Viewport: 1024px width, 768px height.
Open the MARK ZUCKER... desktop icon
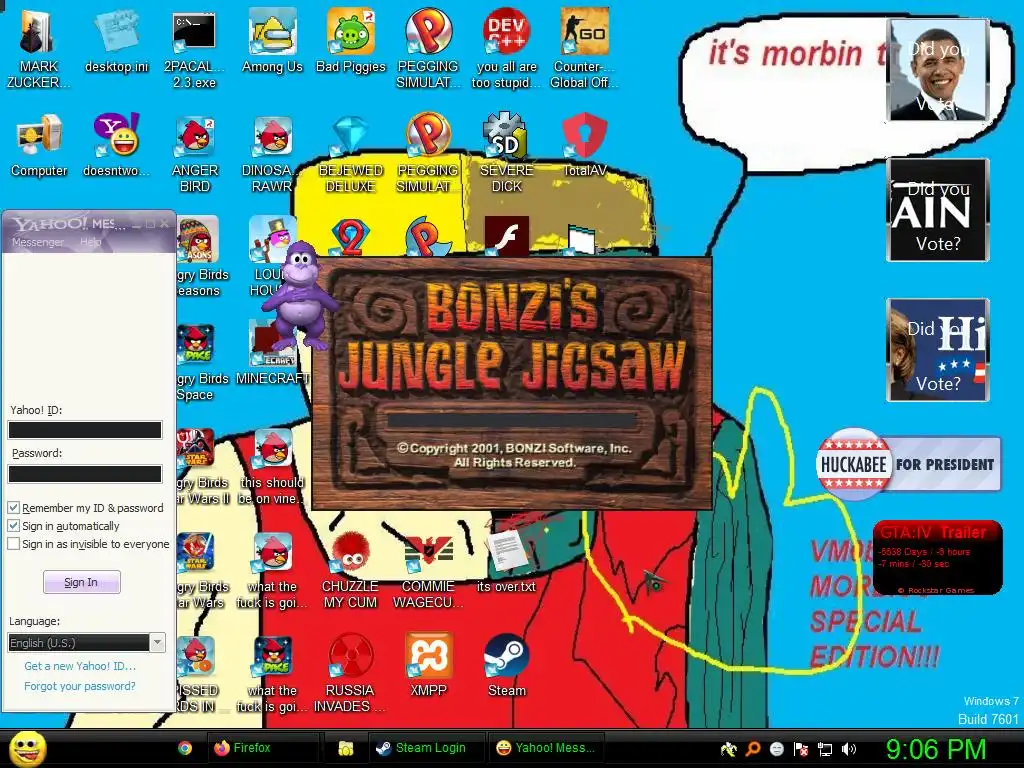(x=38, y=47)
